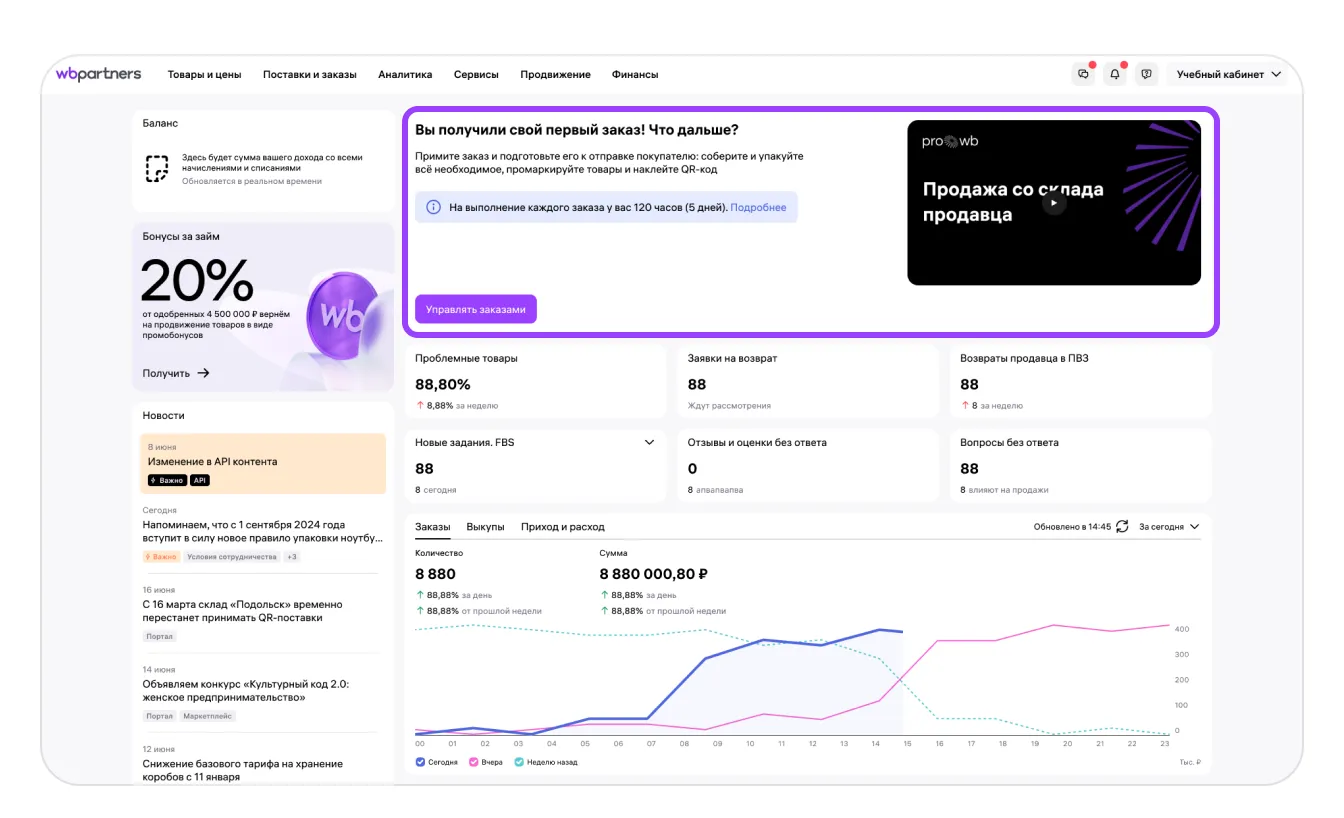Open the 'Изменение в API контента' news item
This screenshot has height=818, width=1344.
212,462
